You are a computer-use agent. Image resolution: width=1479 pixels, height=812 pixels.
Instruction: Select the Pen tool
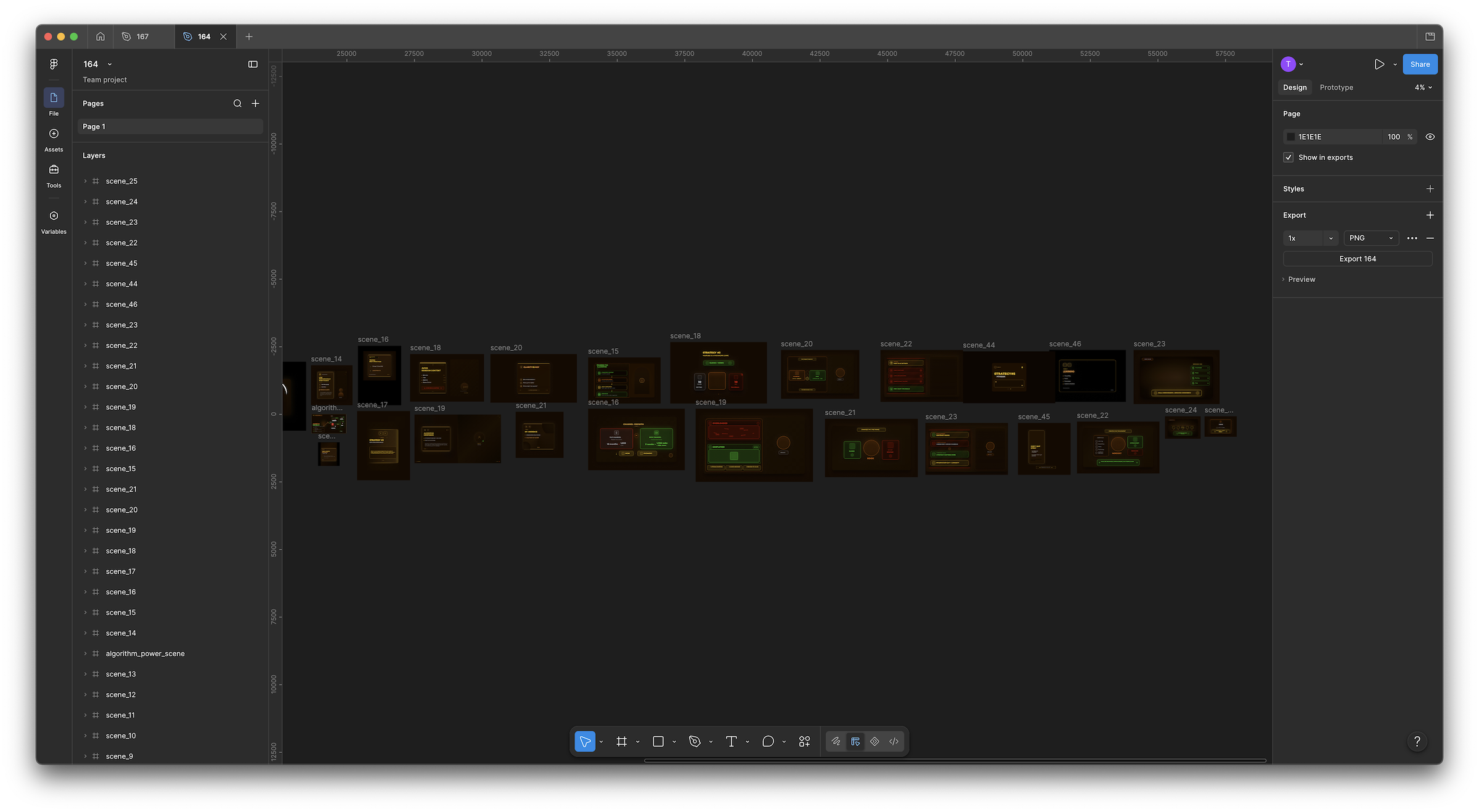tap(695, 741)
